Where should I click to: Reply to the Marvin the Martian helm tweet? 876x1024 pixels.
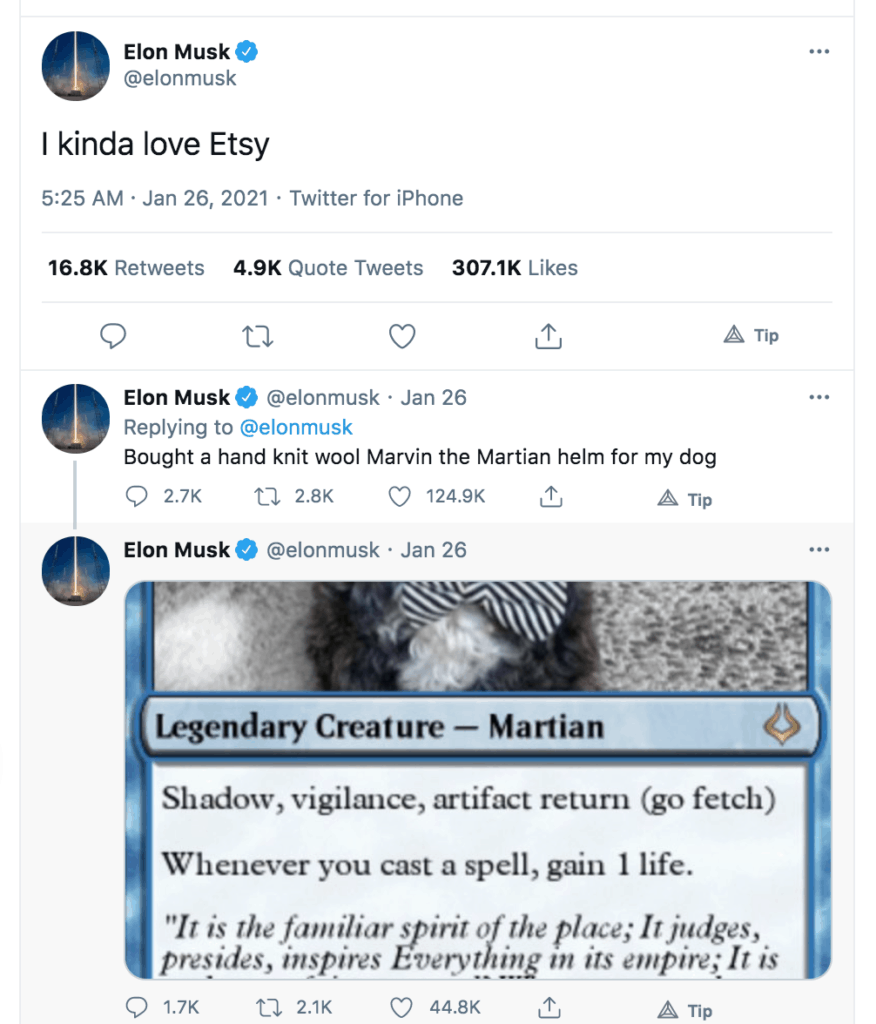[x=138, y=496]
